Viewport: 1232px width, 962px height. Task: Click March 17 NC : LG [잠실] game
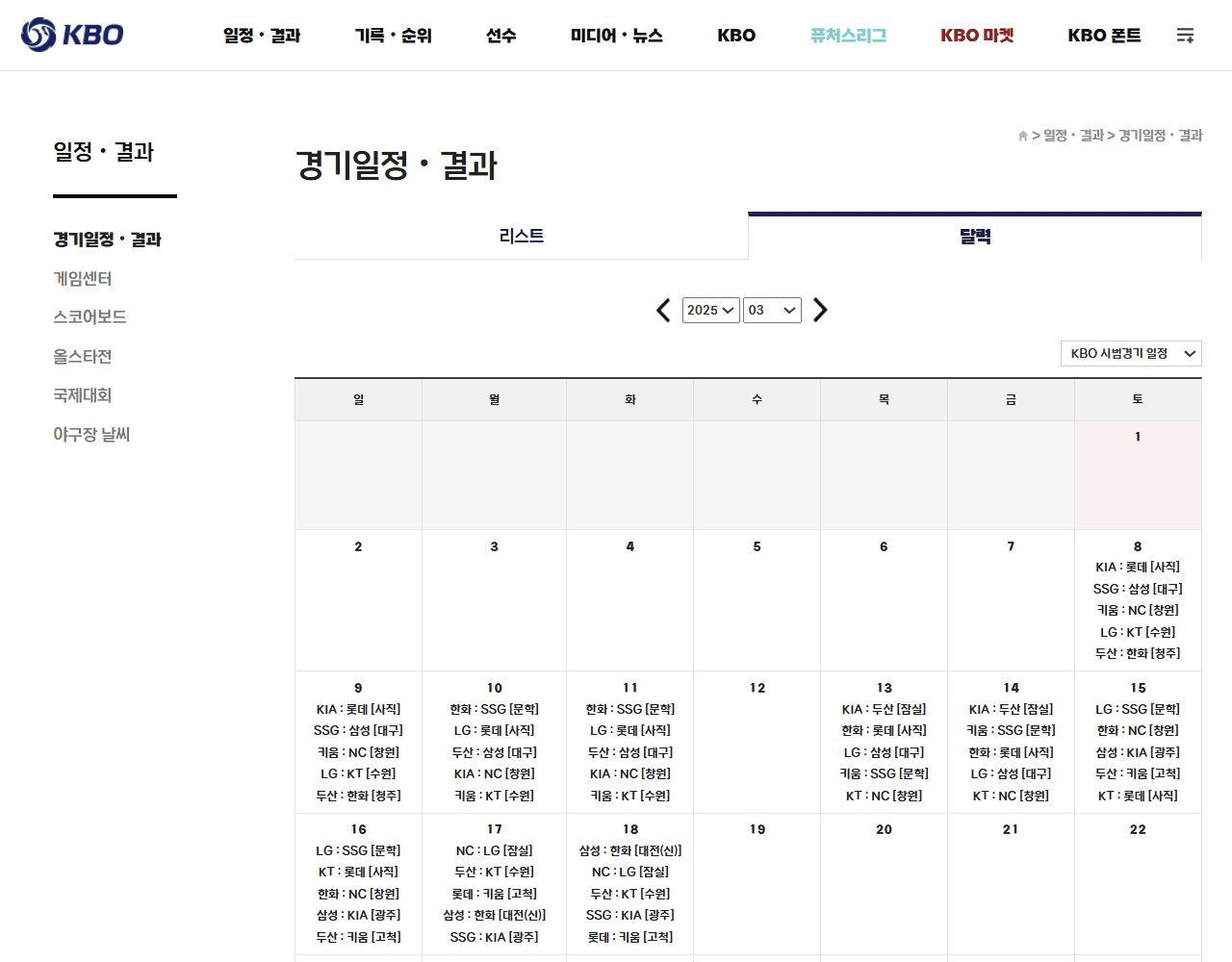[x=495, y=850]
